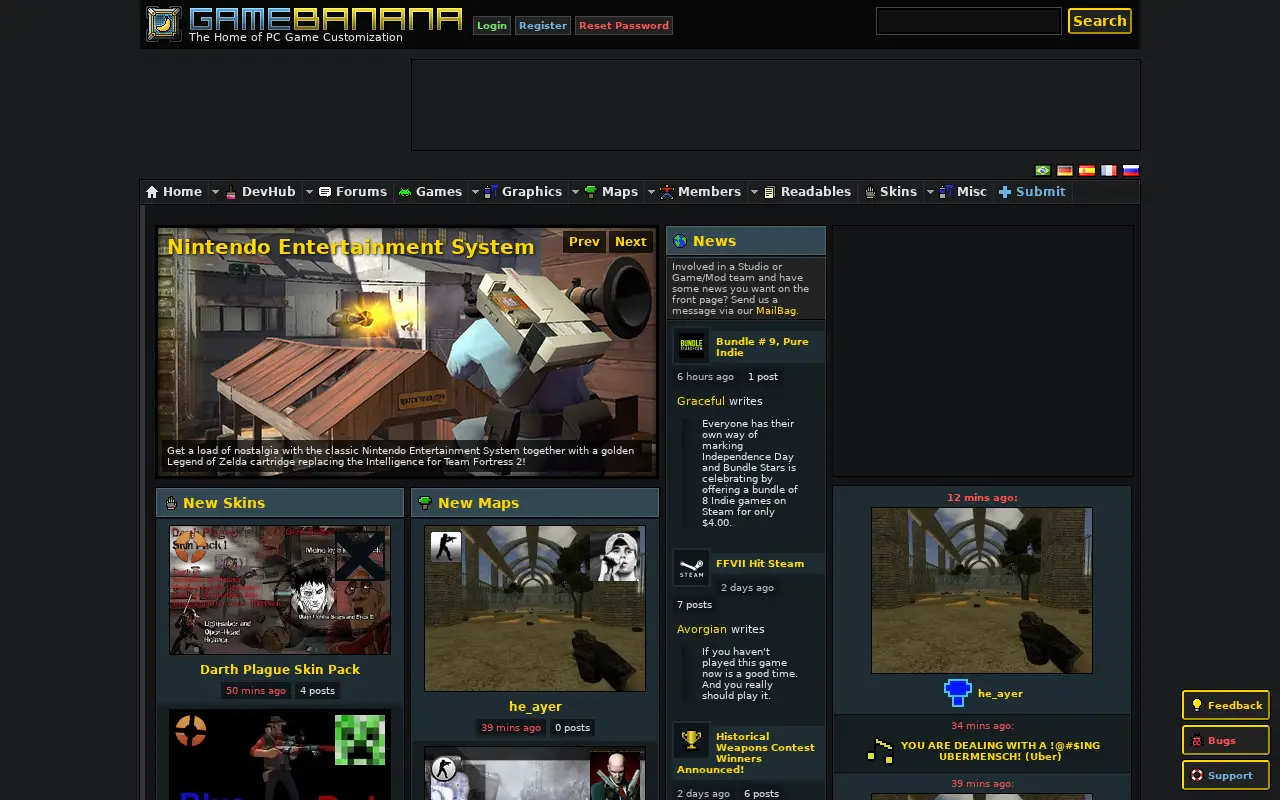Go back with the Prev button
This screenshot has width=1280, height=800.
[584, 242]
